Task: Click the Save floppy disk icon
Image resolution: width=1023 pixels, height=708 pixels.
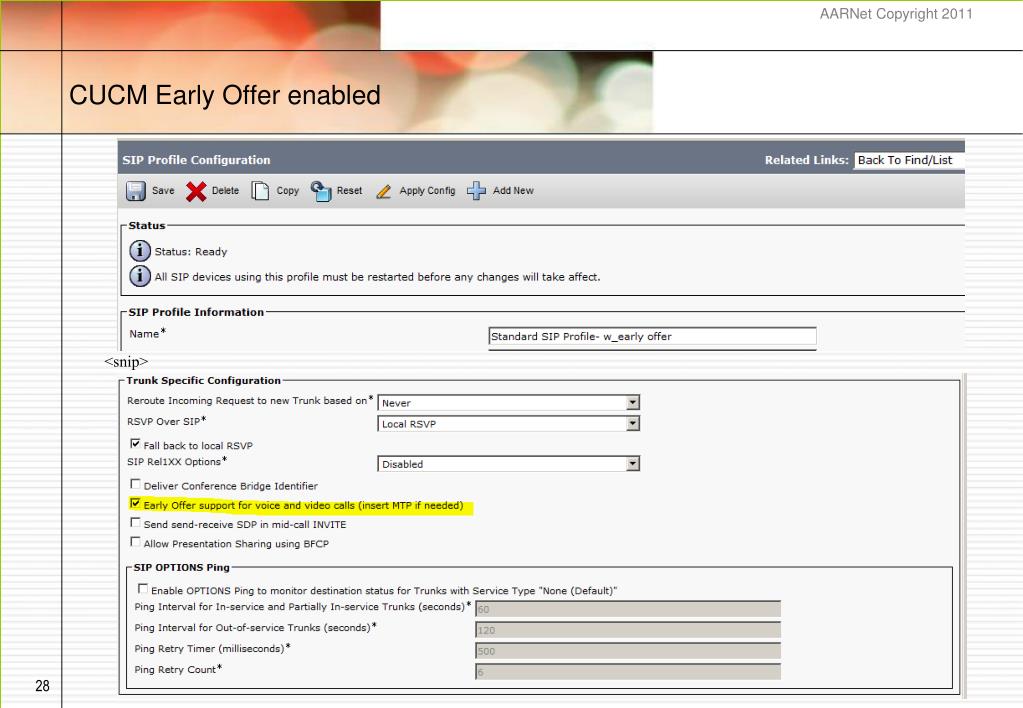Action: [x=136, y=191]
